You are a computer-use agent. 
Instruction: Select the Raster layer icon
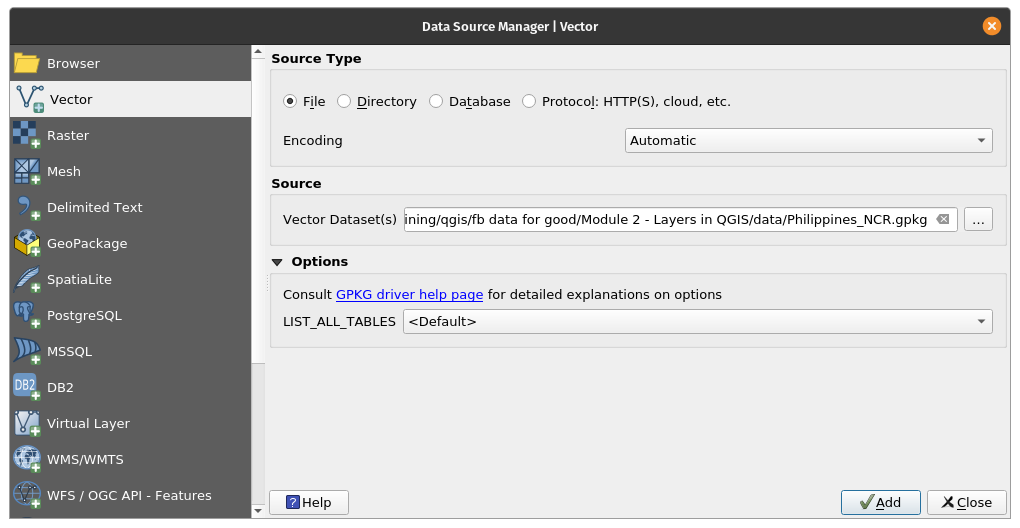pyautogui.click(x=27, y=136)
